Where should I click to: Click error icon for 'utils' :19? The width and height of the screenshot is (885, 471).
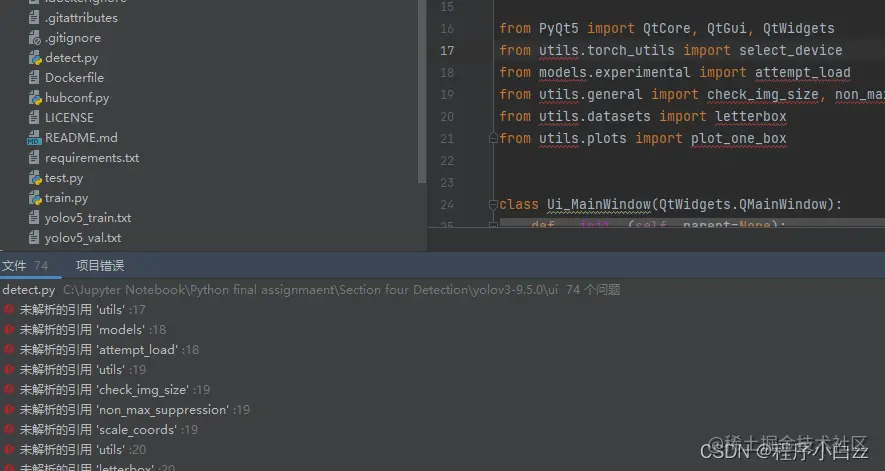(x=8, y=369)
